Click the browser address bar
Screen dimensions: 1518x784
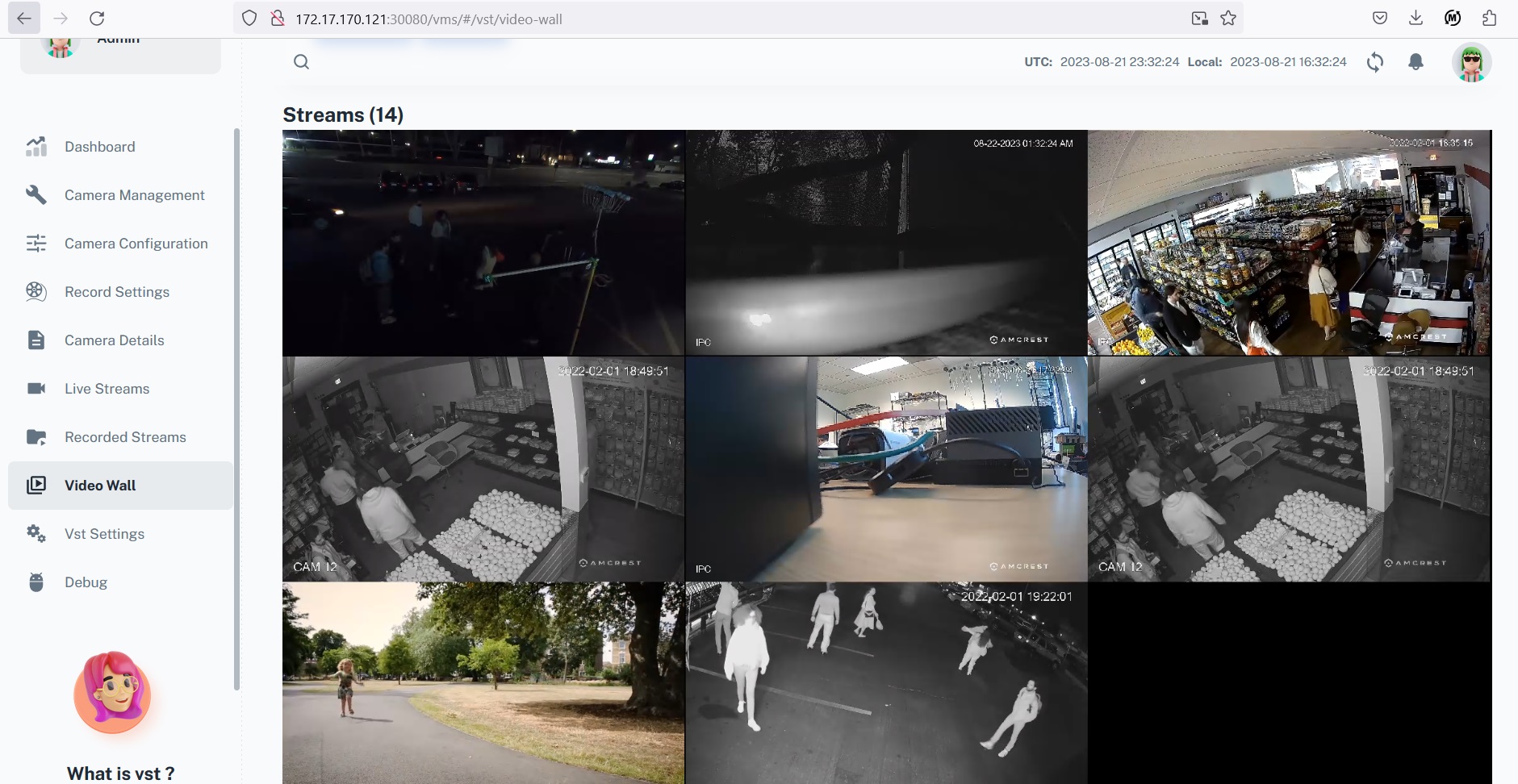565,18
